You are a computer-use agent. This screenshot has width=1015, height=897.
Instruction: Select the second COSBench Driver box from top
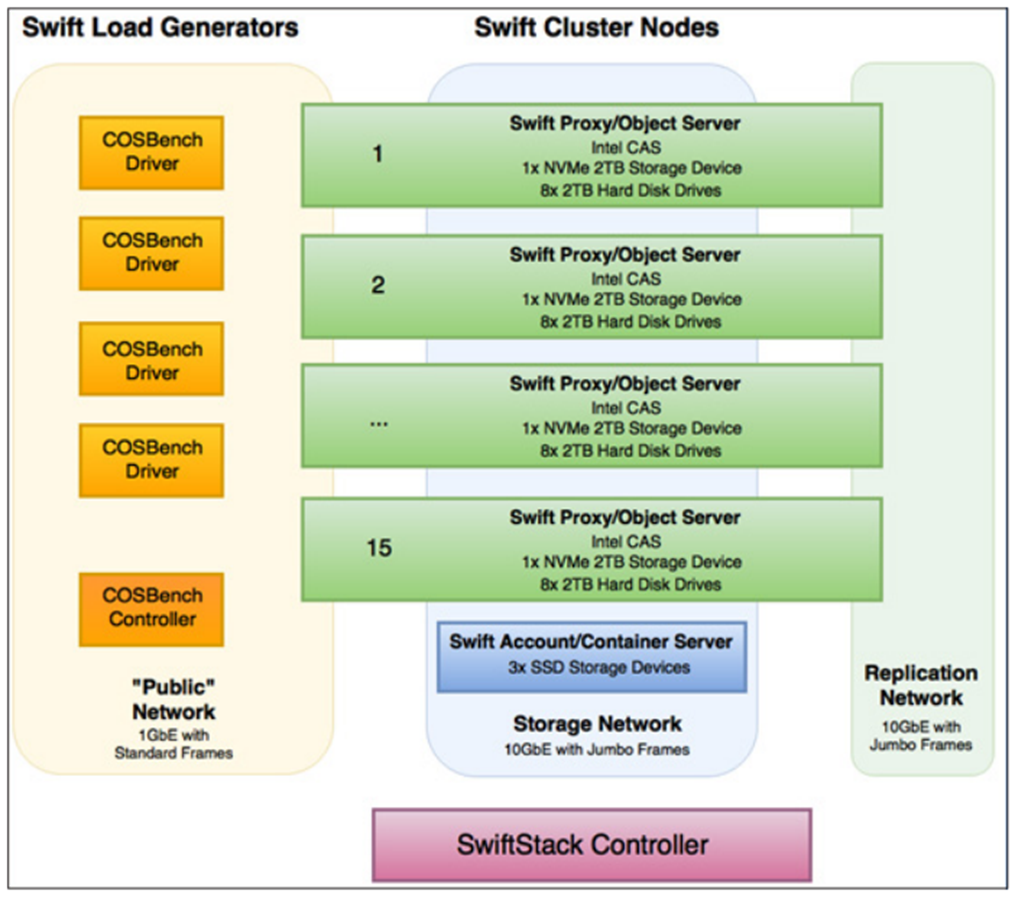pos(151,253)
